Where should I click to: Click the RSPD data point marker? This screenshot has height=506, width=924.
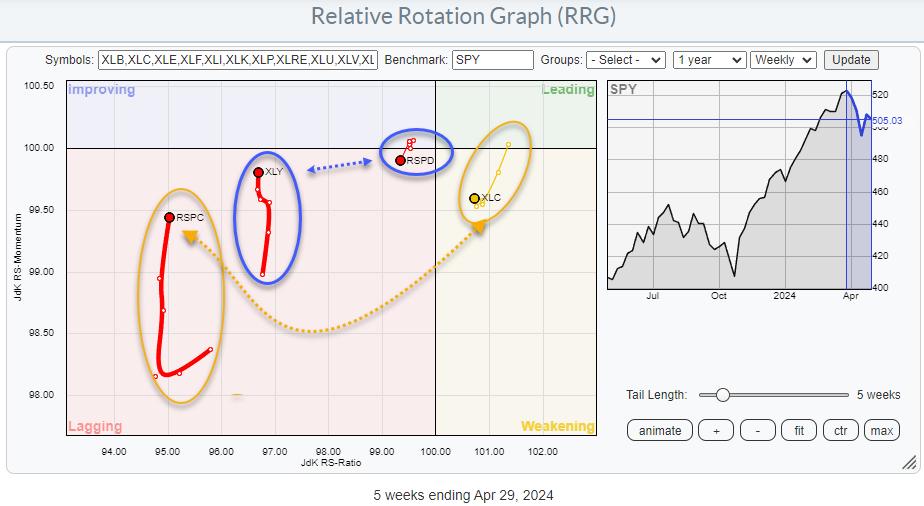click(x=400, y=160)
